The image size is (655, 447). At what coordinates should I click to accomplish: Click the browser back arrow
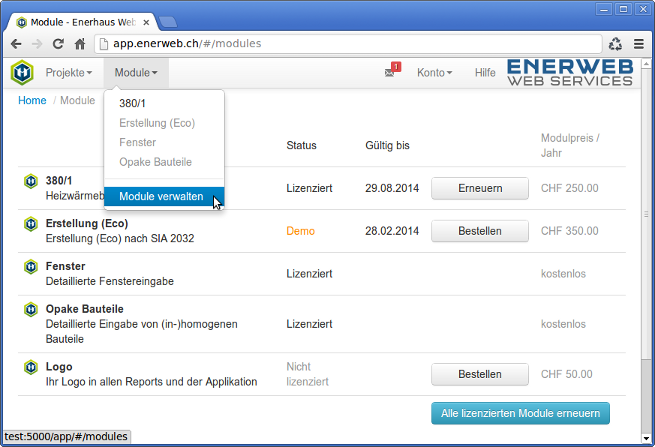[16, 44]
